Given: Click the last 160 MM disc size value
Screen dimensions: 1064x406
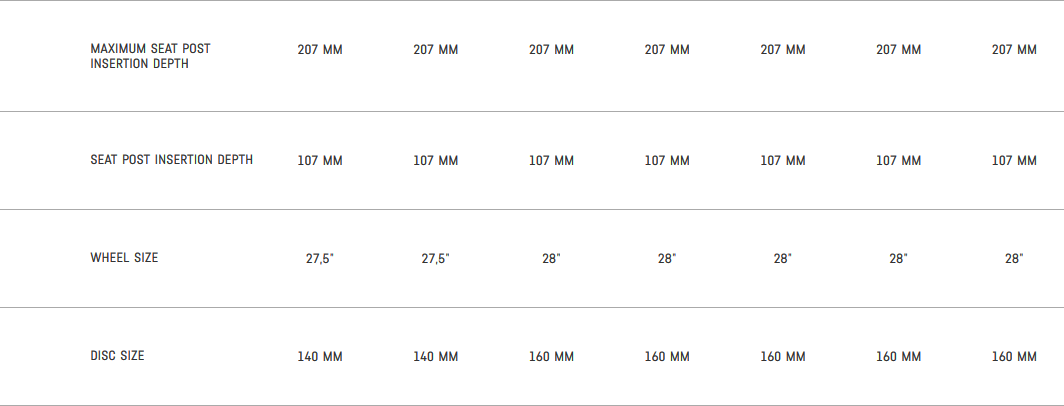Looking at the screenshot, I should 1014,356.
